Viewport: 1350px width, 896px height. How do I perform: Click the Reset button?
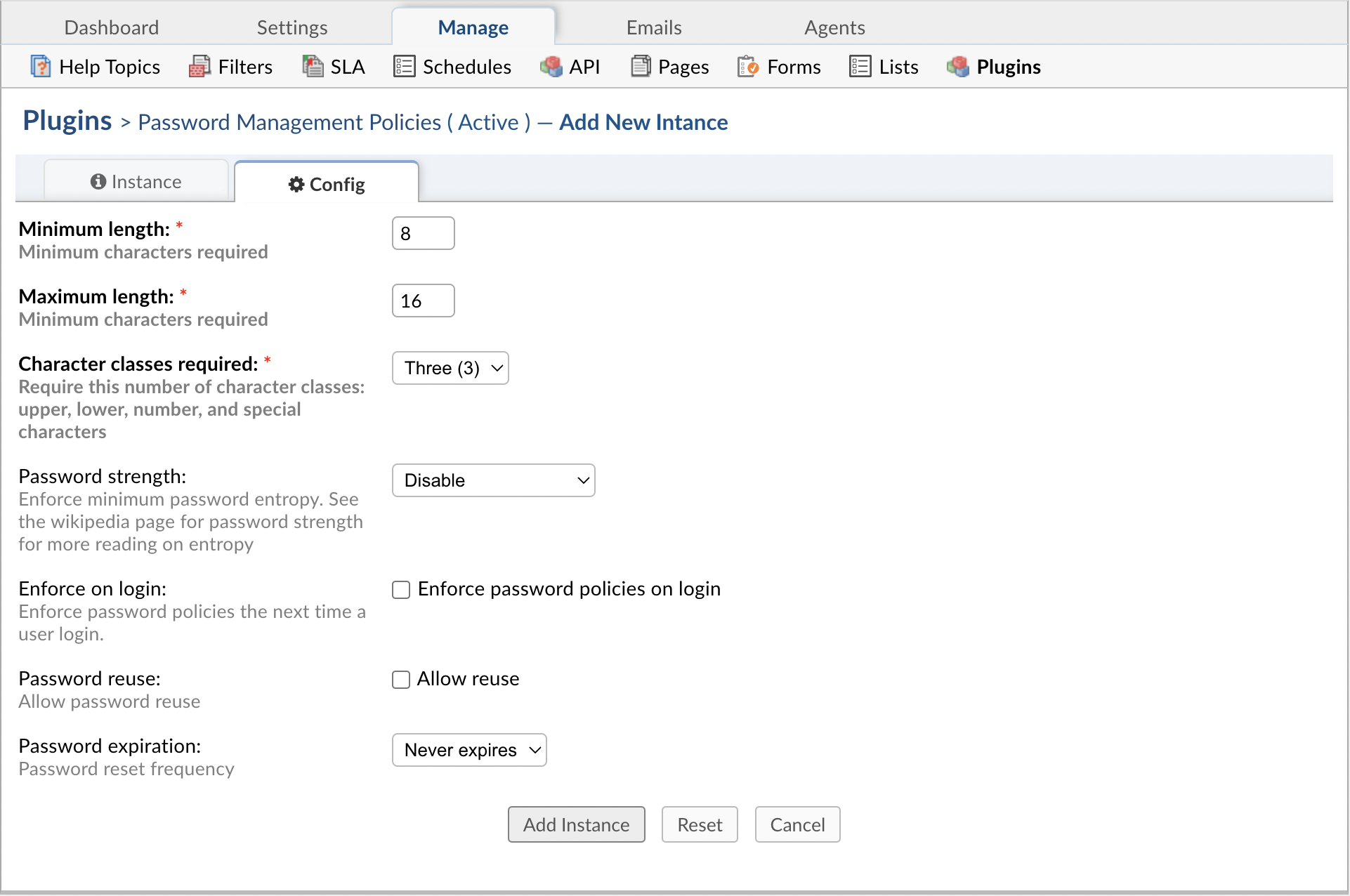point(700,824)
